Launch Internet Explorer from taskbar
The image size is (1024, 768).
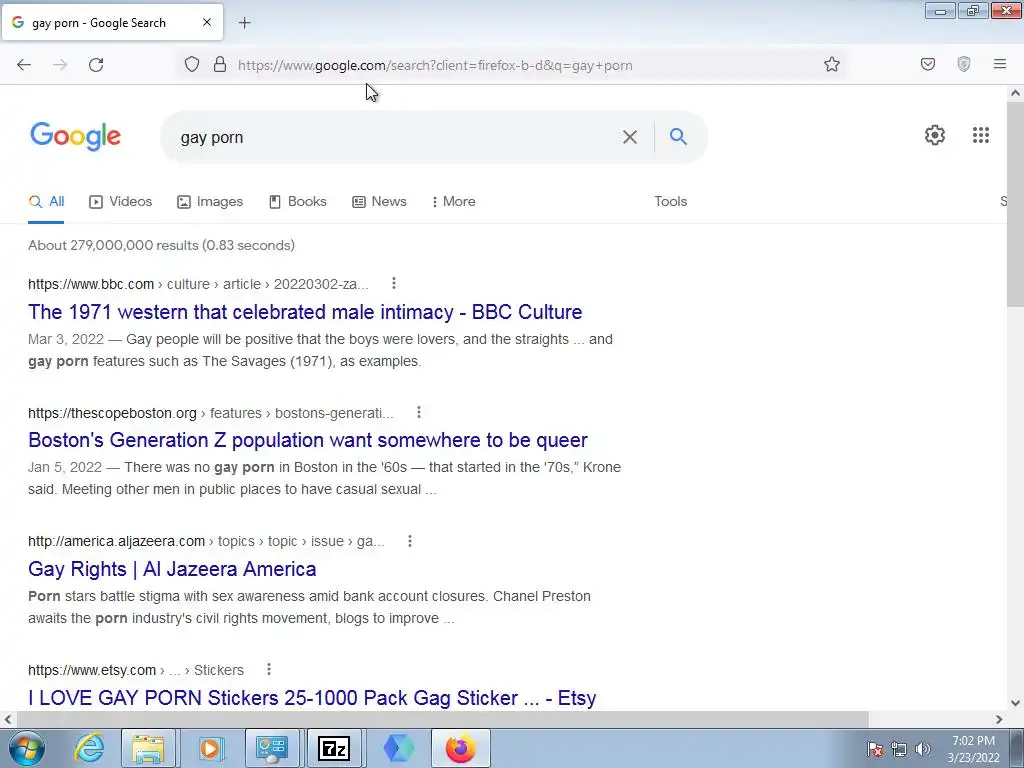89,749
